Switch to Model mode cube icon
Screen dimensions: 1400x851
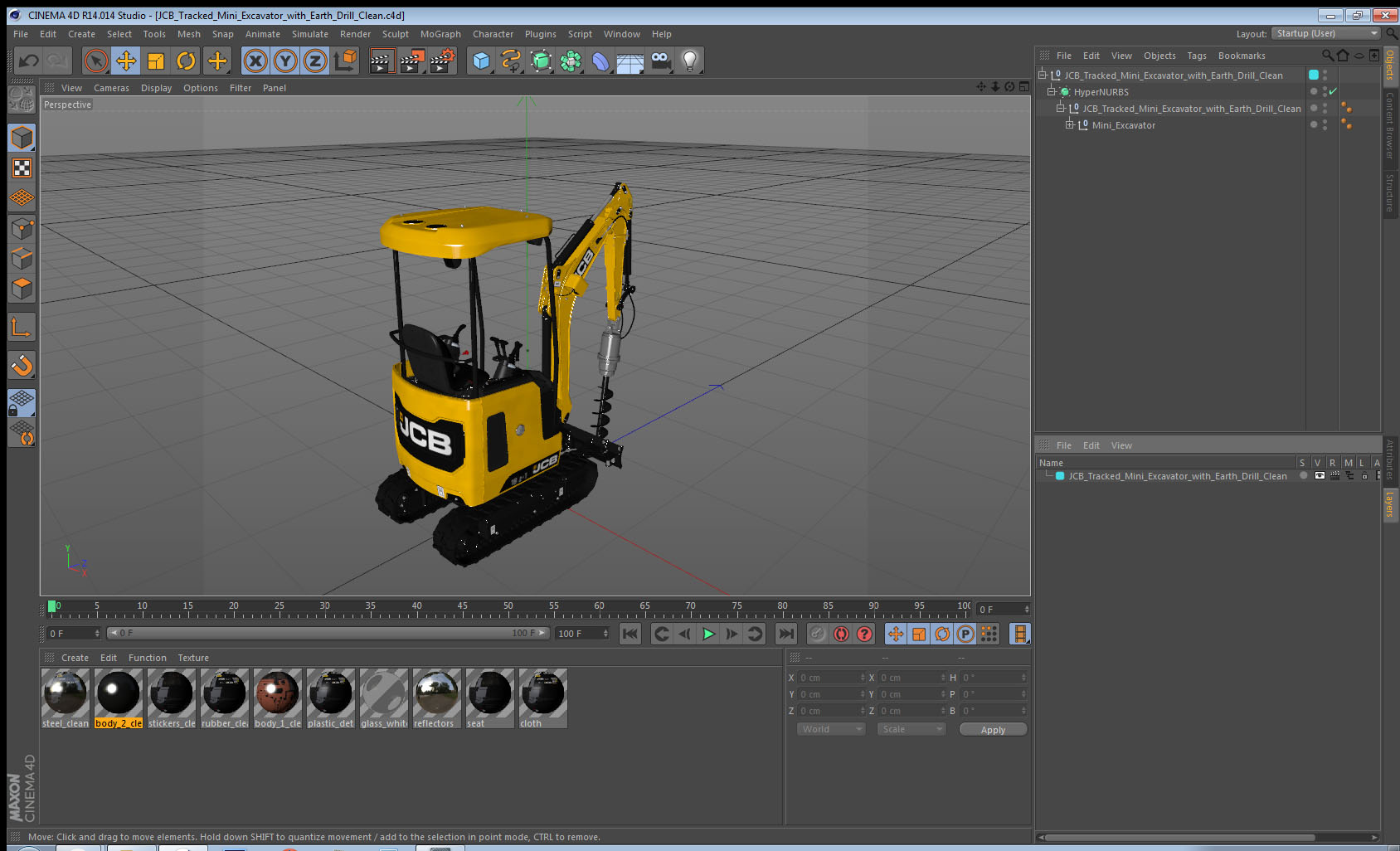(x=22, y=138)
